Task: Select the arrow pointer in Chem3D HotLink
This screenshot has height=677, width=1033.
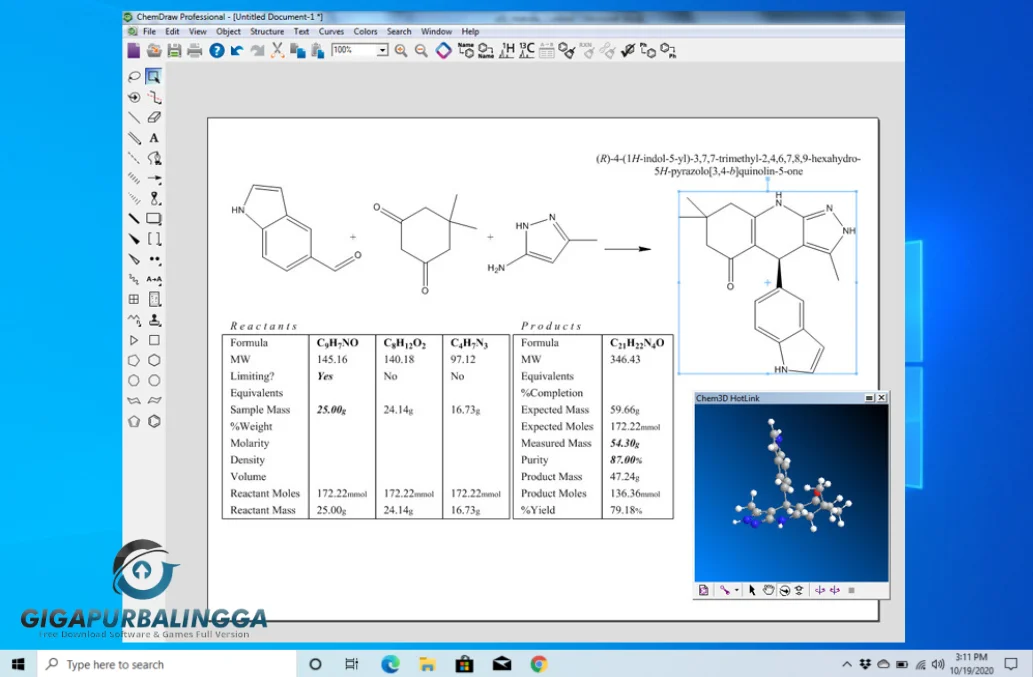Action: [x=752, y=590]
